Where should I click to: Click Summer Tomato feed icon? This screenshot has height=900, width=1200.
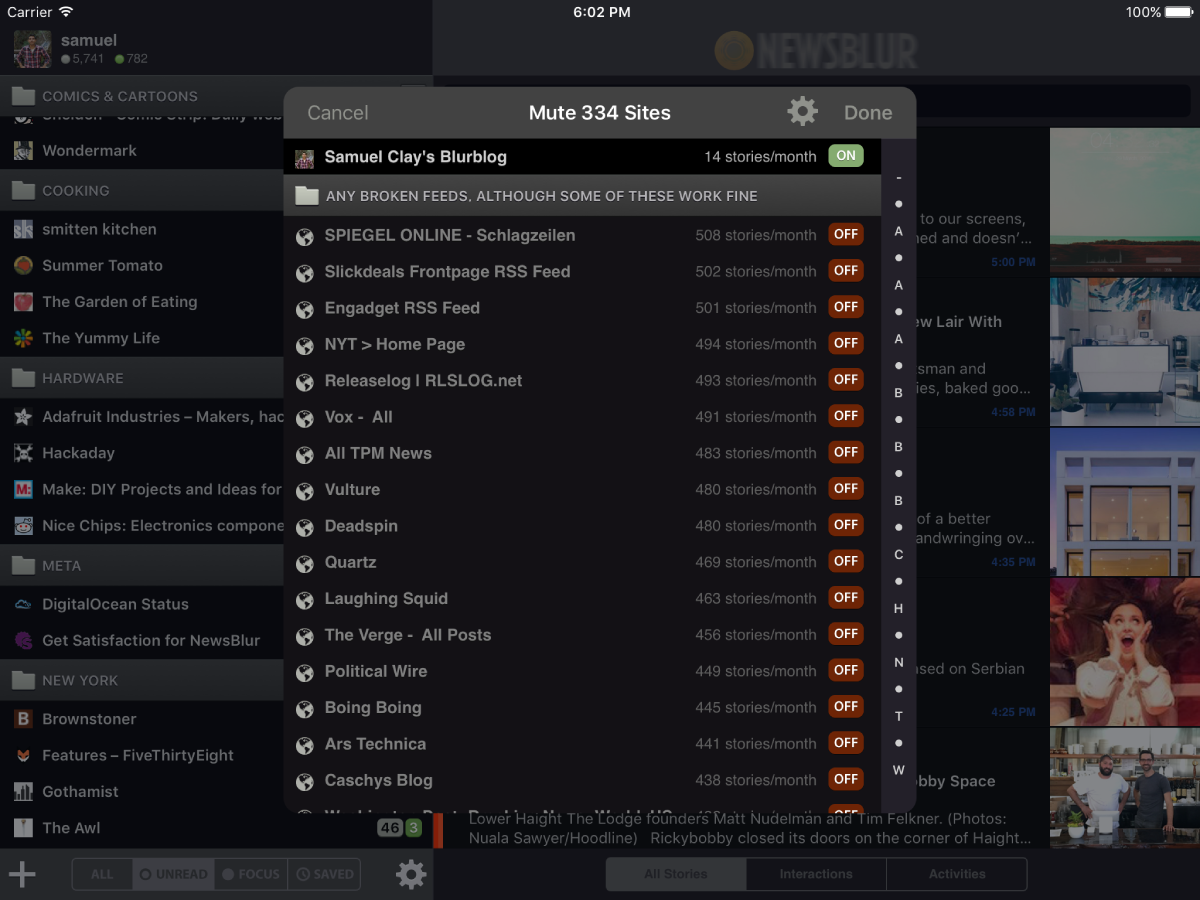coord(23,265)
